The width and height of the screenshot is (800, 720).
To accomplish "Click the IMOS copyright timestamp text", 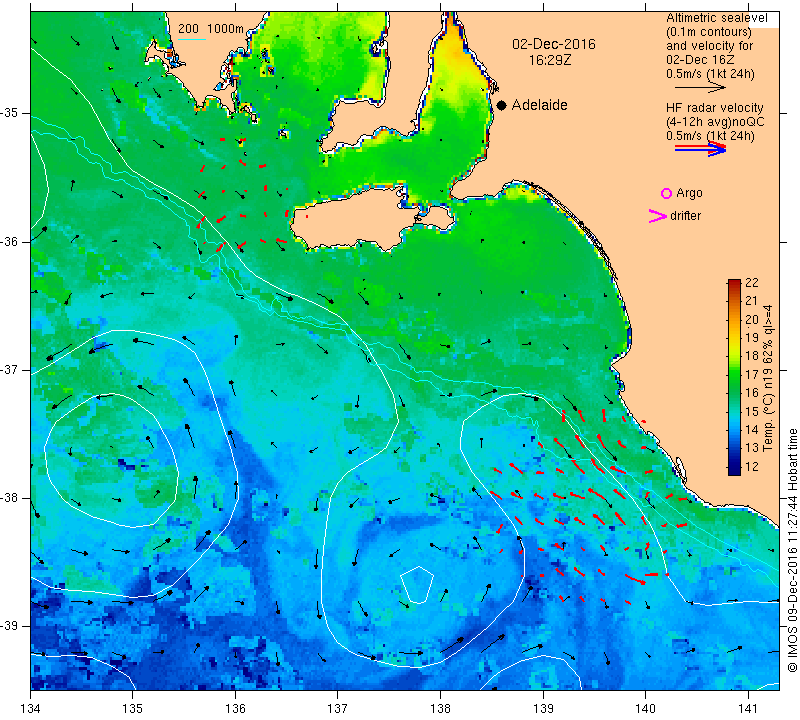I will click(792, 550).
